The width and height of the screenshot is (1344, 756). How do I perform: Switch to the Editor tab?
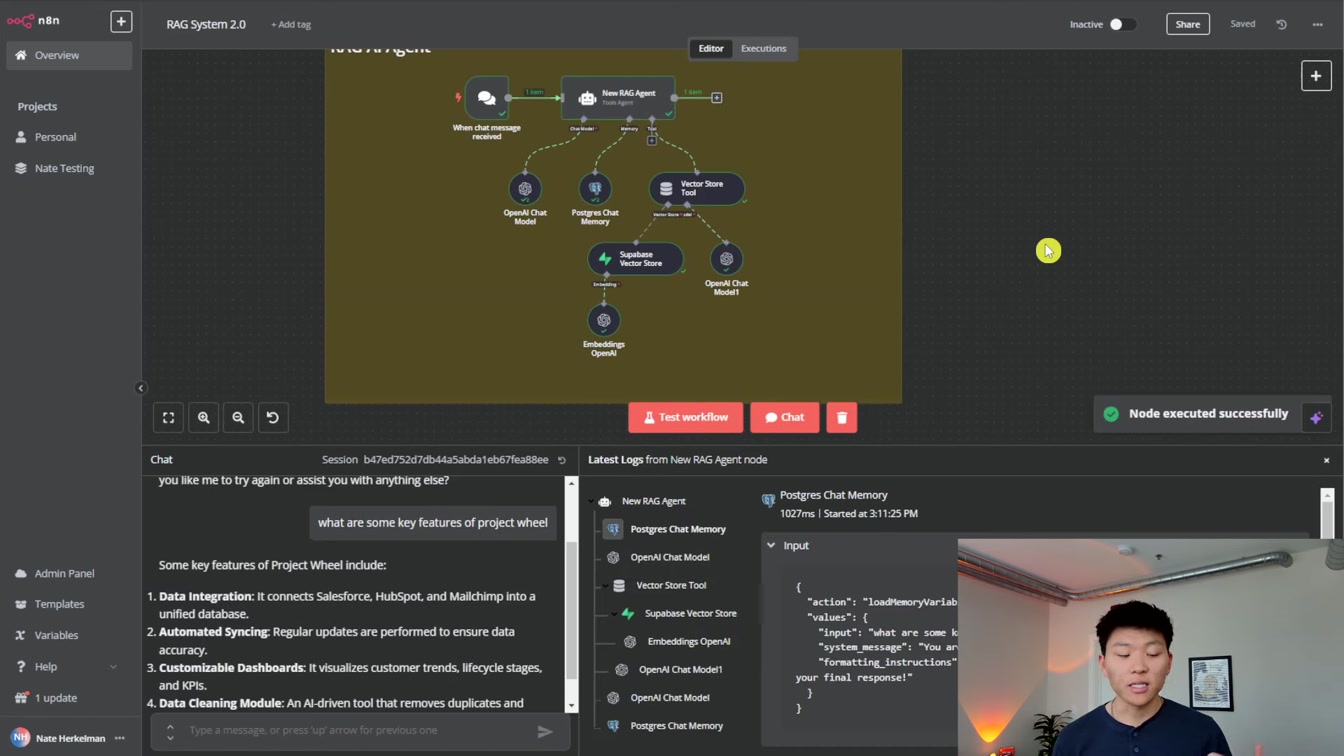tap(711, 48)
